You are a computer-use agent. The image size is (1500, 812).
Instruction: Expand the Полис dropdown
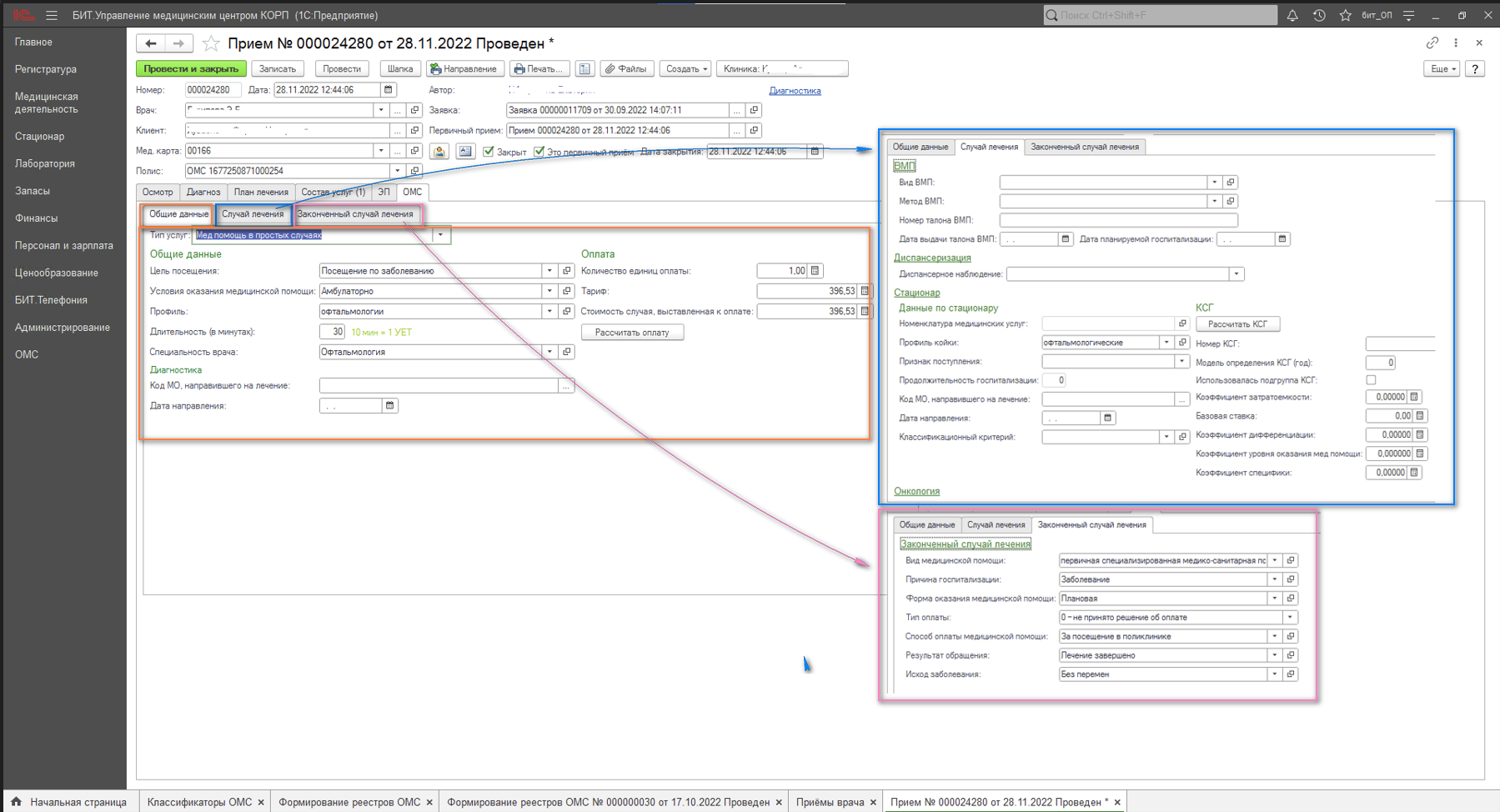click(398, 171)
